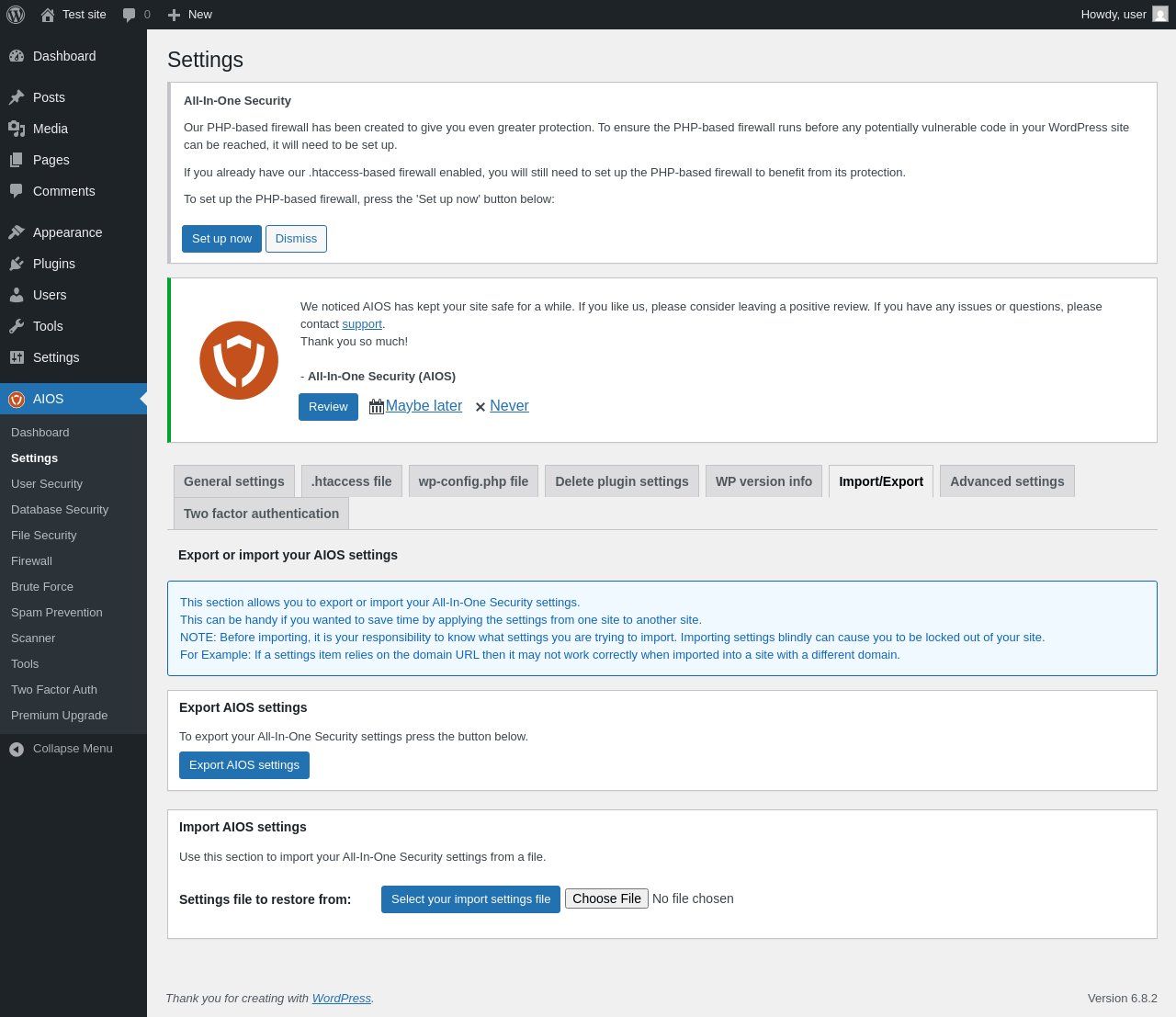Image resolution: width=1176 pixels, height=1017 pixels.
Task: Click Howdy, user account menu
Action: point(1125,15)
